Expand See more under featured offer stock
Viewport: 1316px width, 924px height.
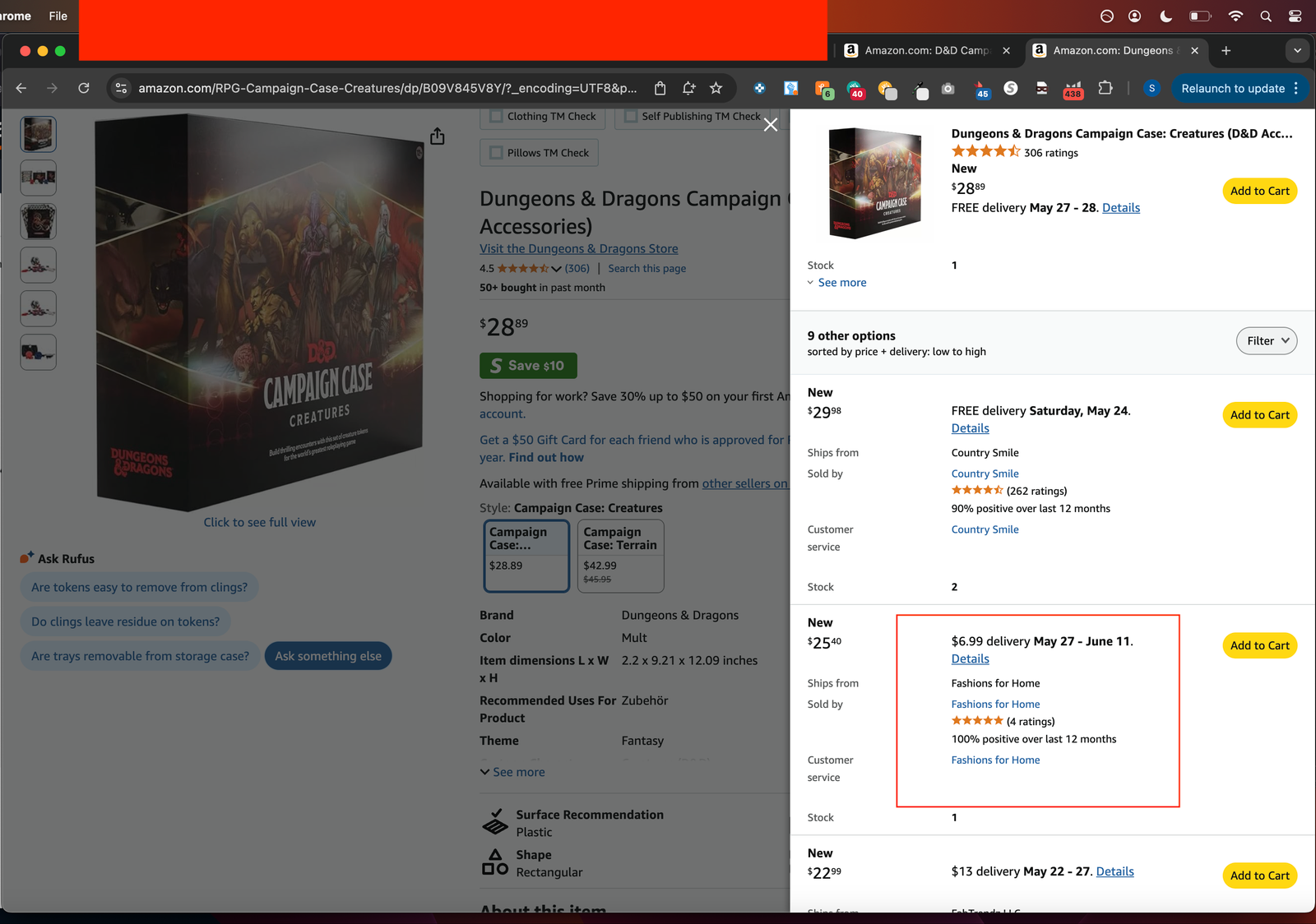tap(836, 283)
